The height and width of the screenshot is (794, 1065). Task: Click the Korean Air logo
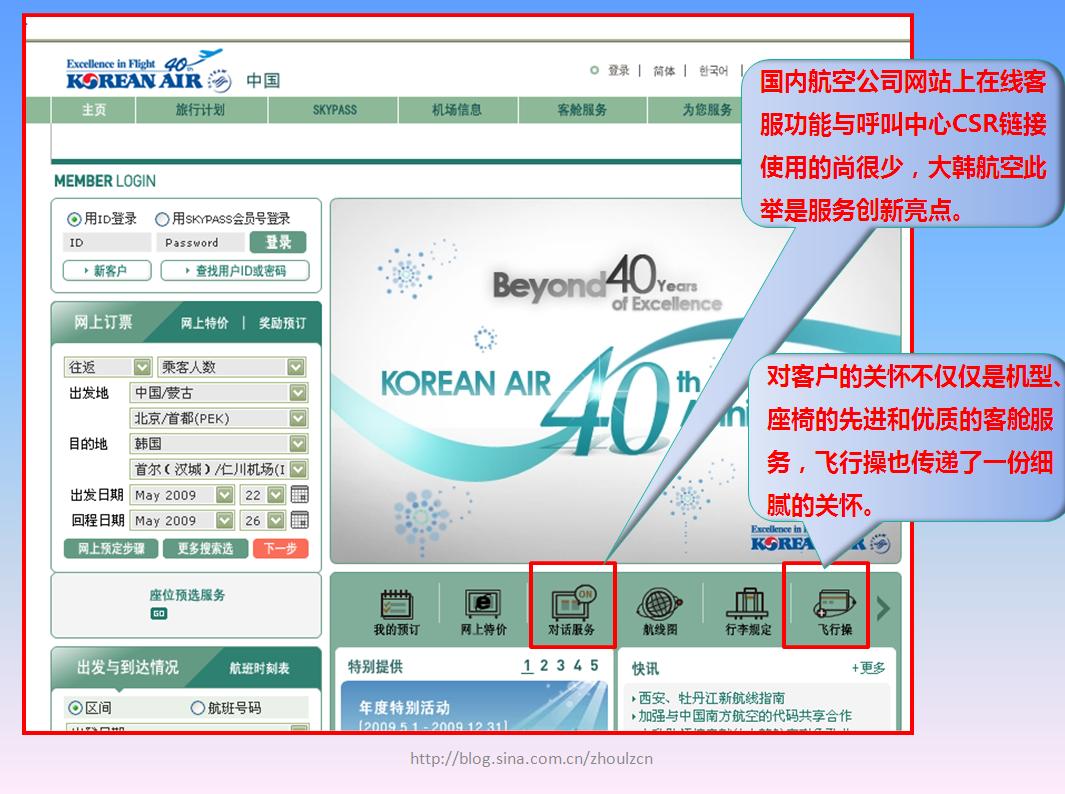(x=149, y=72)
